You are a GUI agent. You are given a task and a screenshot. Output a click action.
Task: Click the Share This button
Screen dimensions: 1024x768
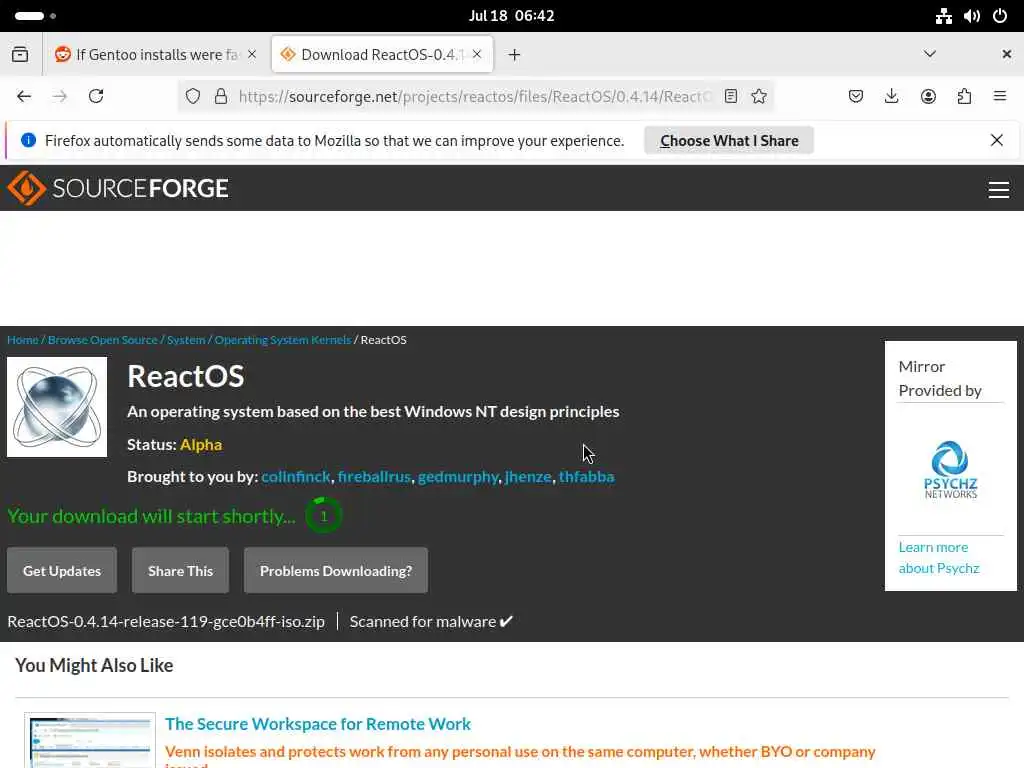point(180,571)
